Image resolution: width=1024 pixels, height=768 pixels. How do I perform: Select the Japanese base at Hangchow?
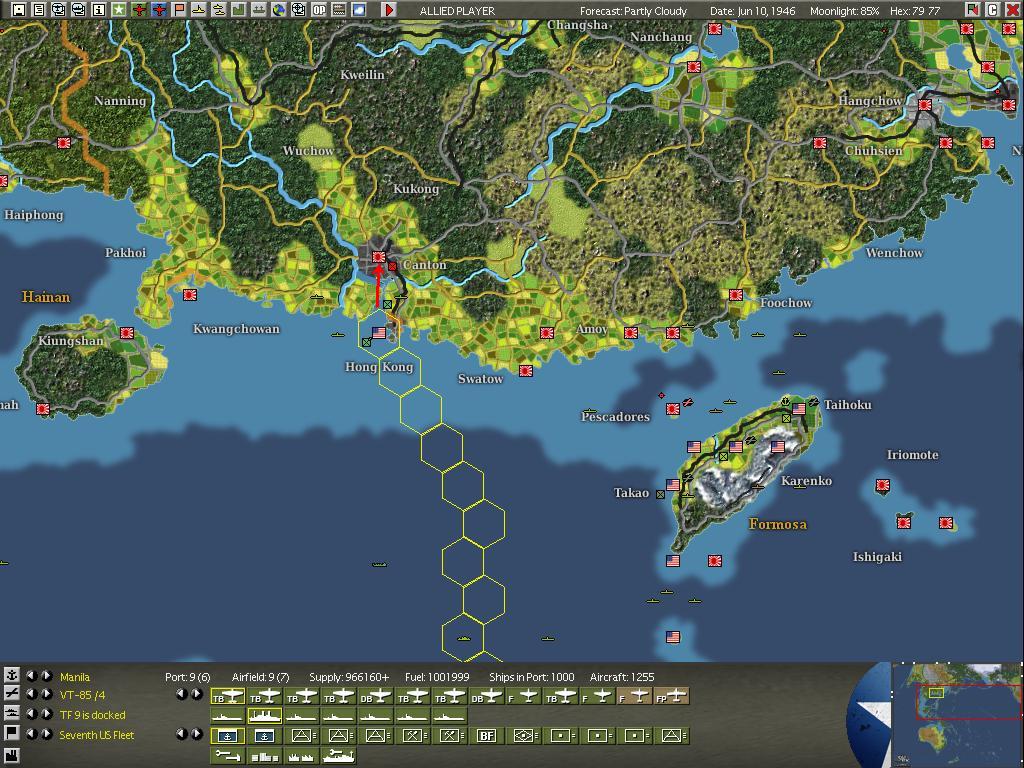click(925, 104)
